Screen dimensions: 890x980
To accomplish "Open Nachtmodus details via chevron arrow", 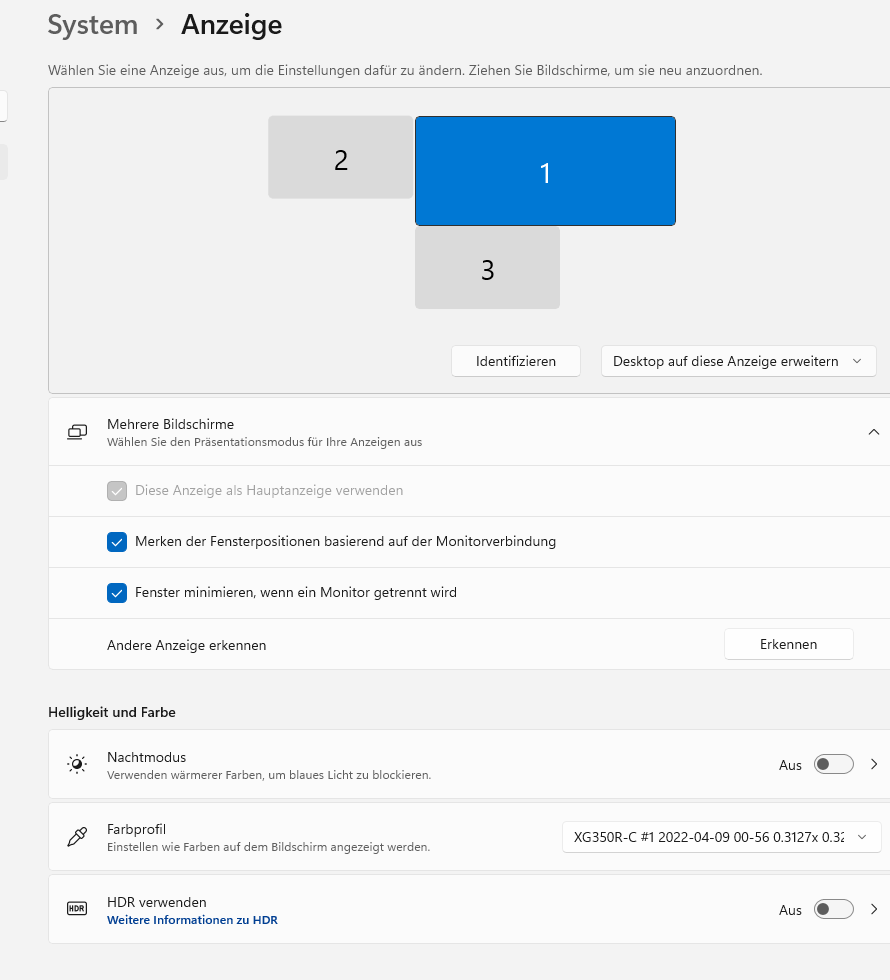I will (x=874, y=764).
